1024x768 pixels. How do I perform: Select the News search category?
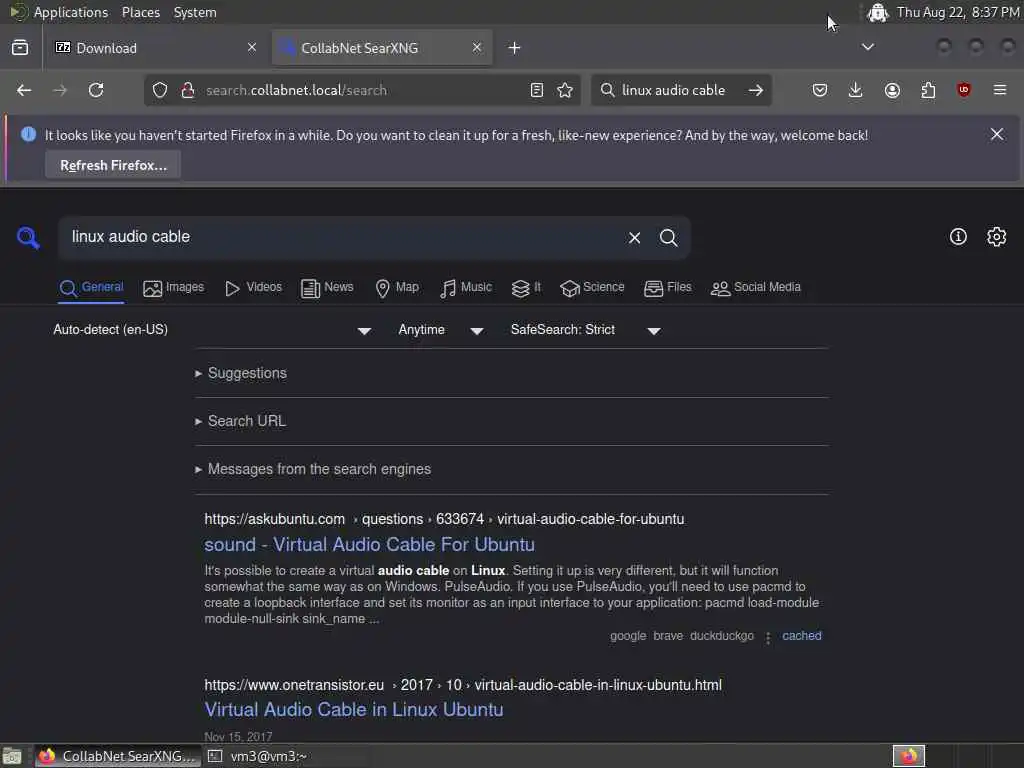coord(327,287)
